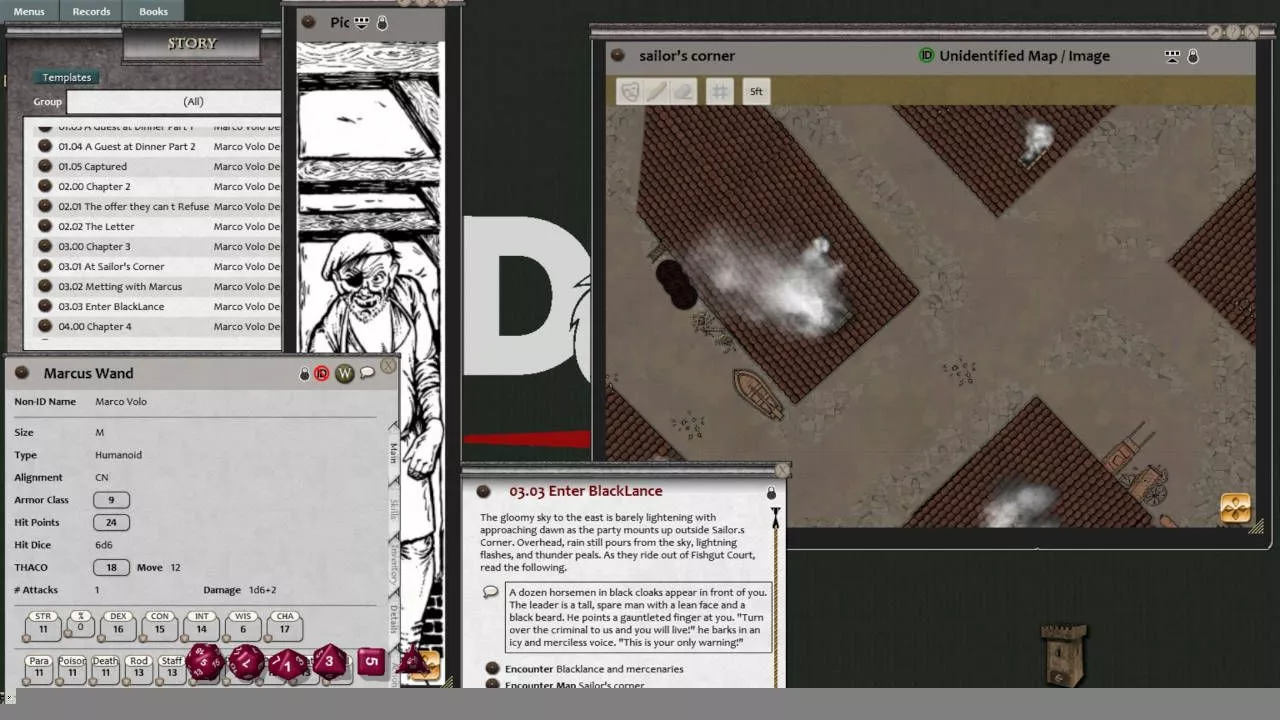The image size is (1280, 720).
Task: Click the Armor Class value box 9
Action: coord(111,499)
